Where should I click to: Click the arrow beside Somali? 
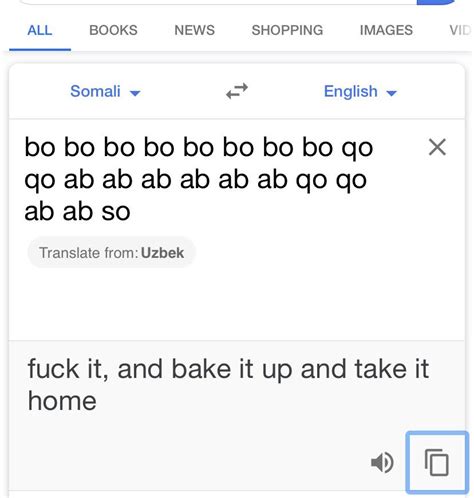point(135,93)
